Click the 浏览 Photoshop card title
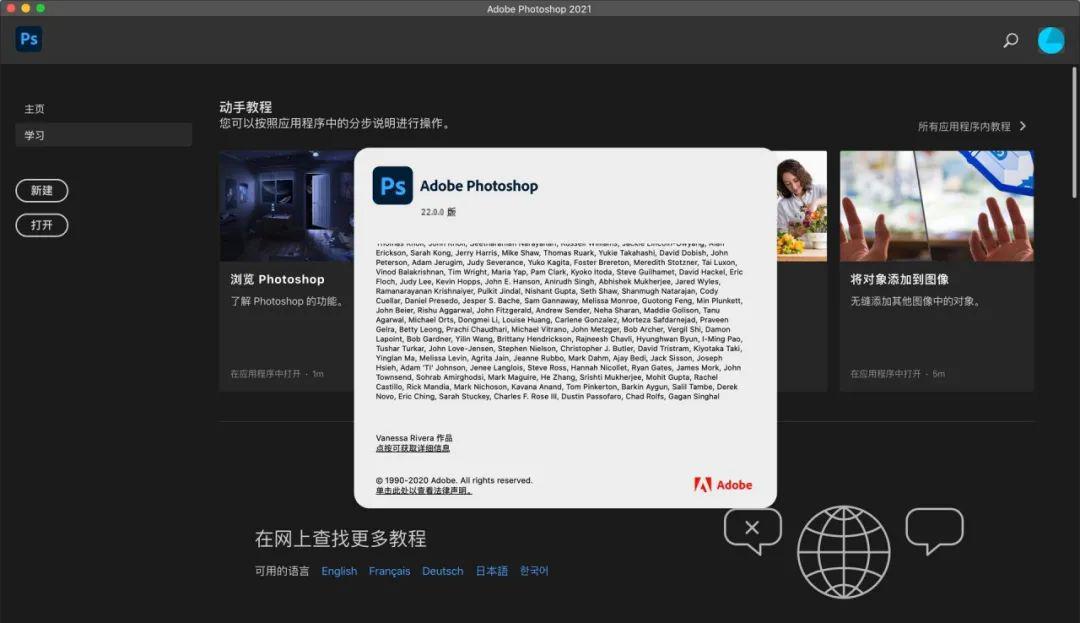The height and width of the screenshot is (623, 1080). (277, 279)
